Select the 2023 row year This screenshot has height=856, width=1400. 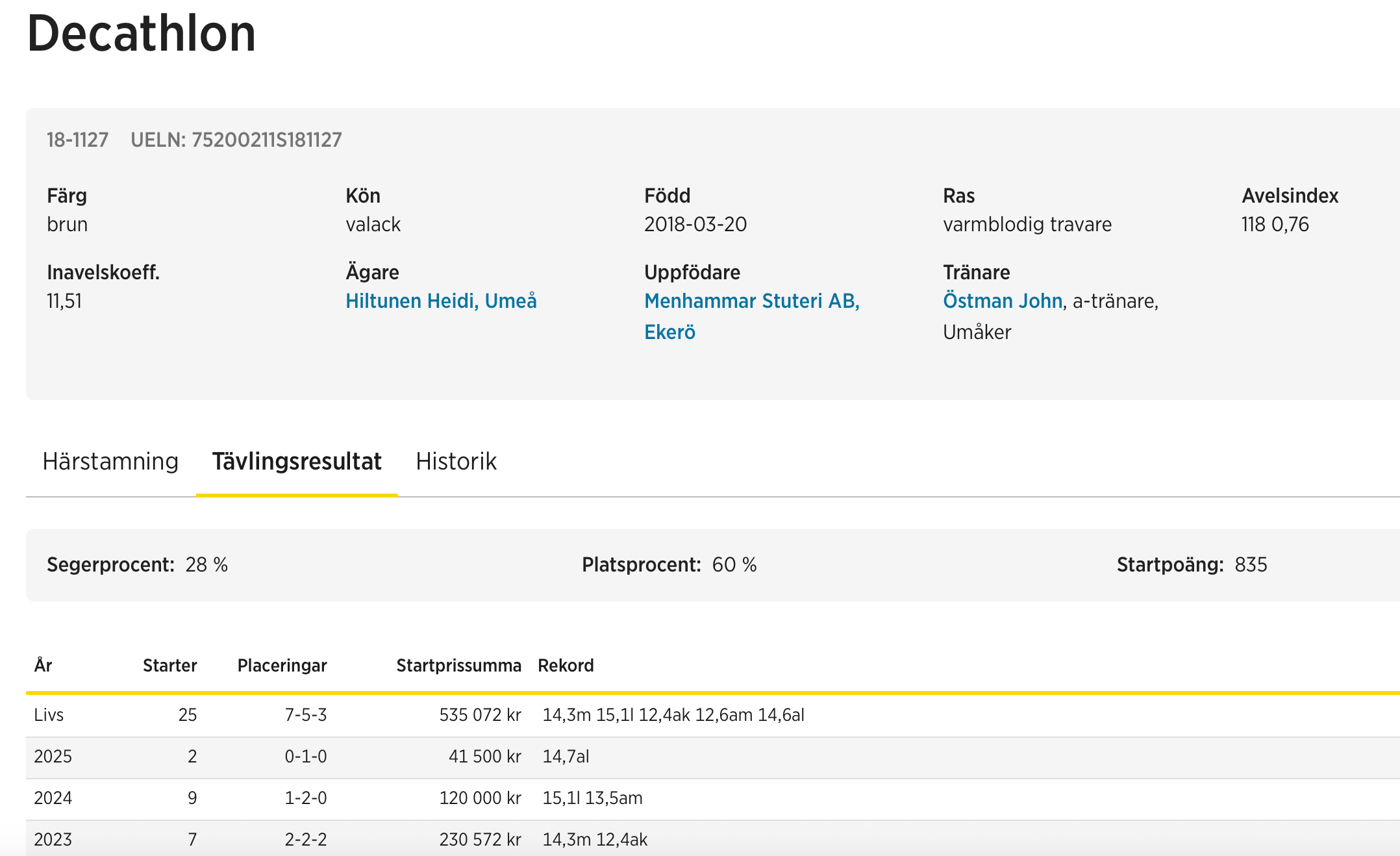click(x=53, y=839)
